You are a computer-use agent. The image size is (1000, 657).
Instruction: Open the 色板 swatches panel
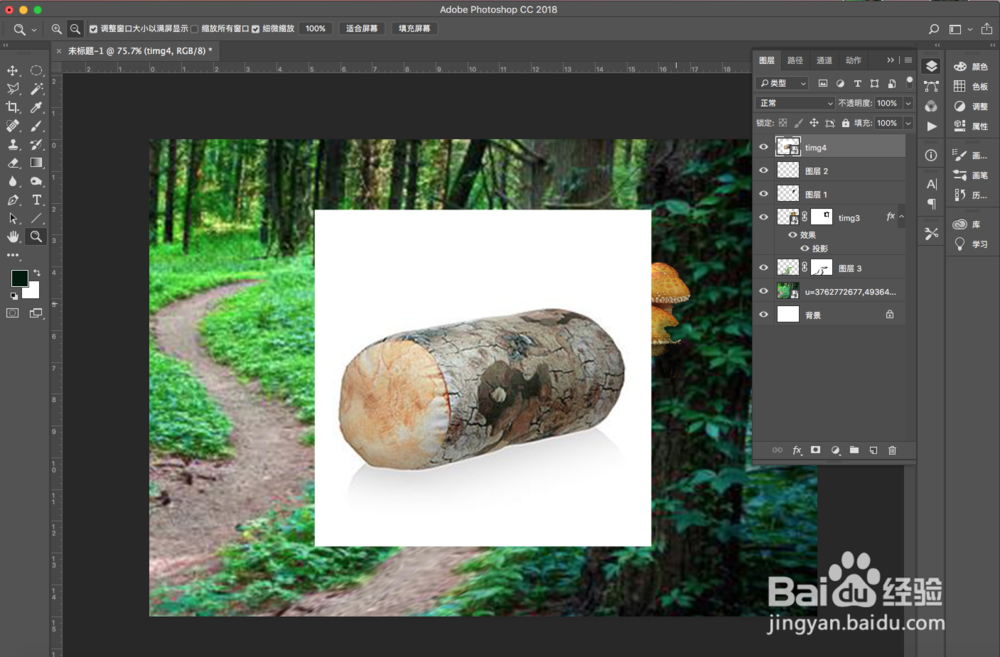coord(971,86)
